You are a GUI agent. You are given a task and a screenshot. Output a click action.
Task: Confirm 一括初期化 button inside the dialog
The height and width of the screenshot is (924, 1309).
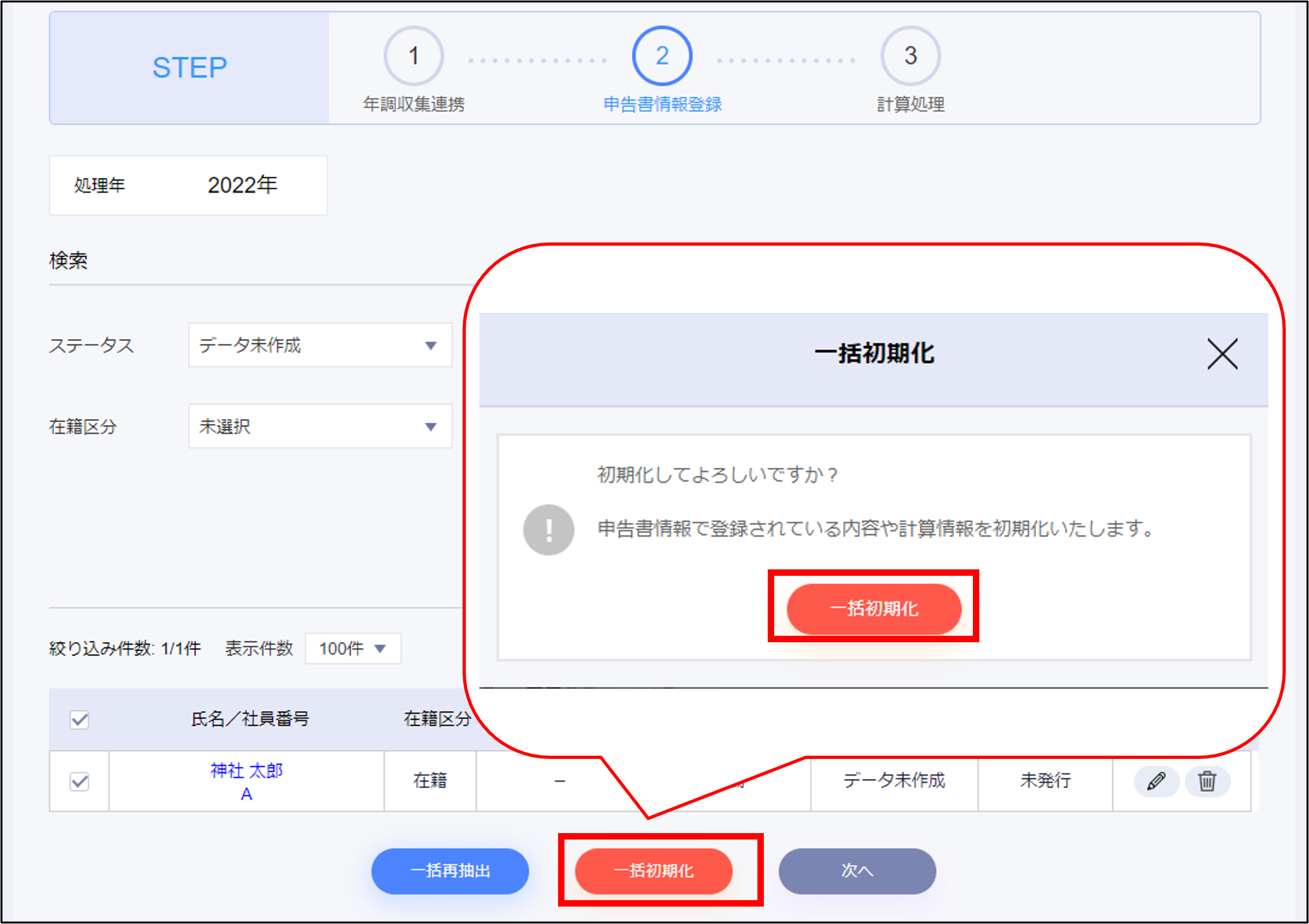[874, 609]
